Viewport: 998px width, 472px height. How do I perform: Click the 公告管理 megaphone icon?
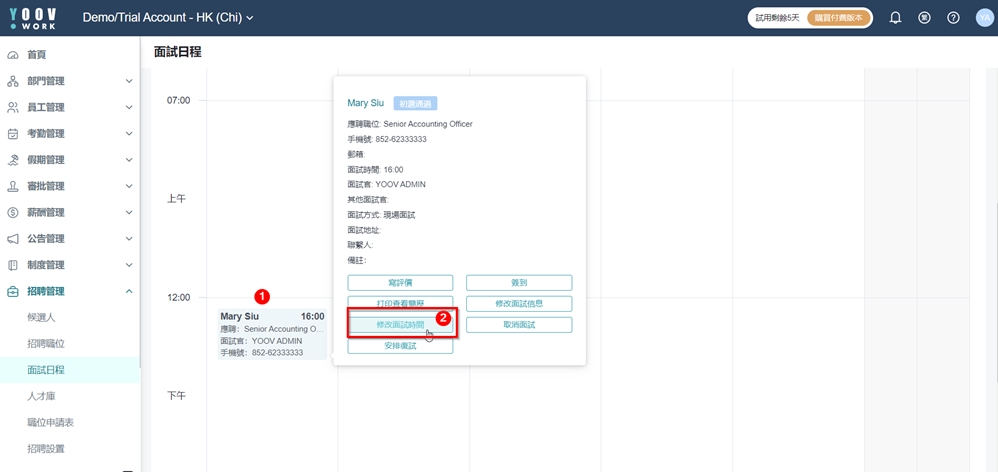pos(13,239)
